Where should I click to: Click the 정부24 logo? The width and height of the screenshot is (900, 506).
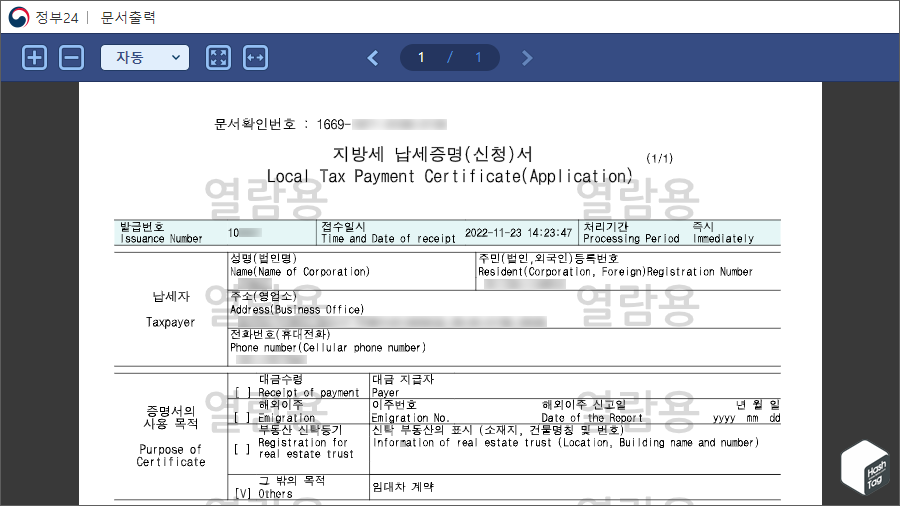(x=43, y=17)
